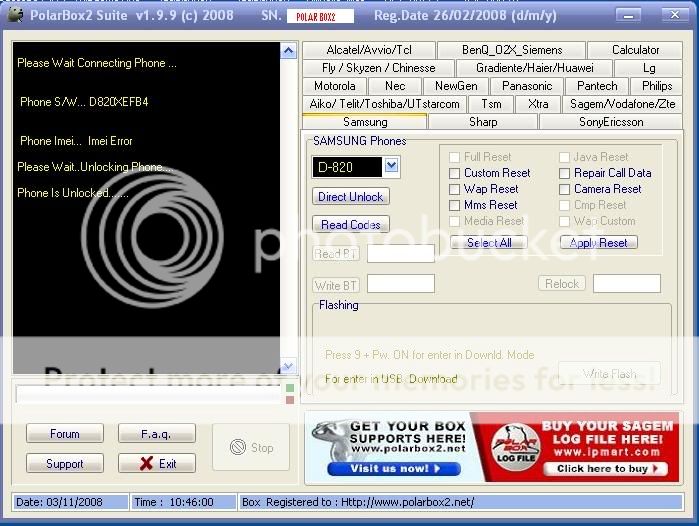Open the Forum button

click(65, 433)
